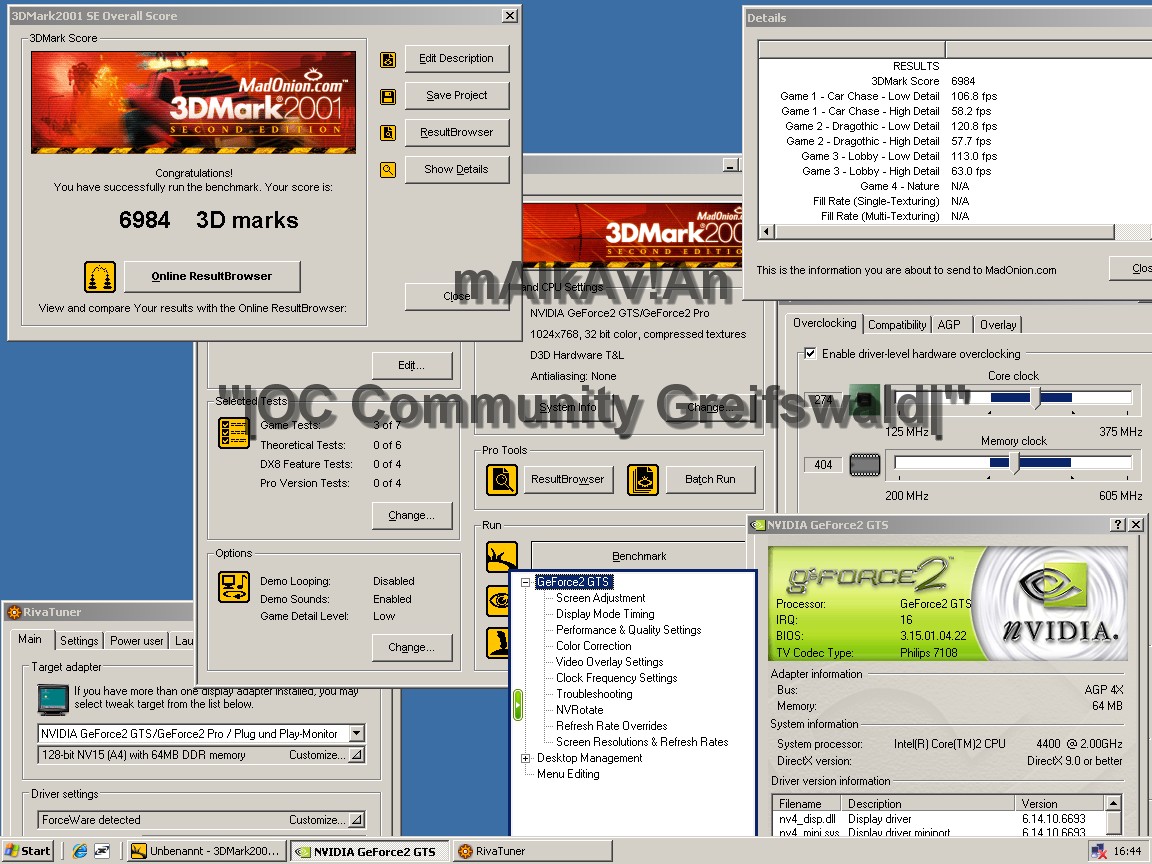
Task: Switch to Unbenannt - 3DMark2001 taskbar button
Action: [x=206, y=851]
